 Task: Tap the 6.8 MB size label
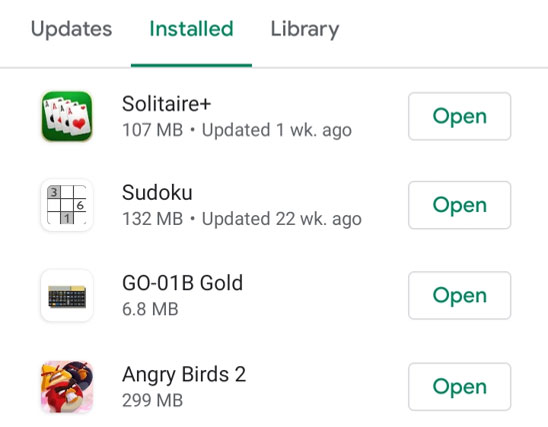click(150, 309)
